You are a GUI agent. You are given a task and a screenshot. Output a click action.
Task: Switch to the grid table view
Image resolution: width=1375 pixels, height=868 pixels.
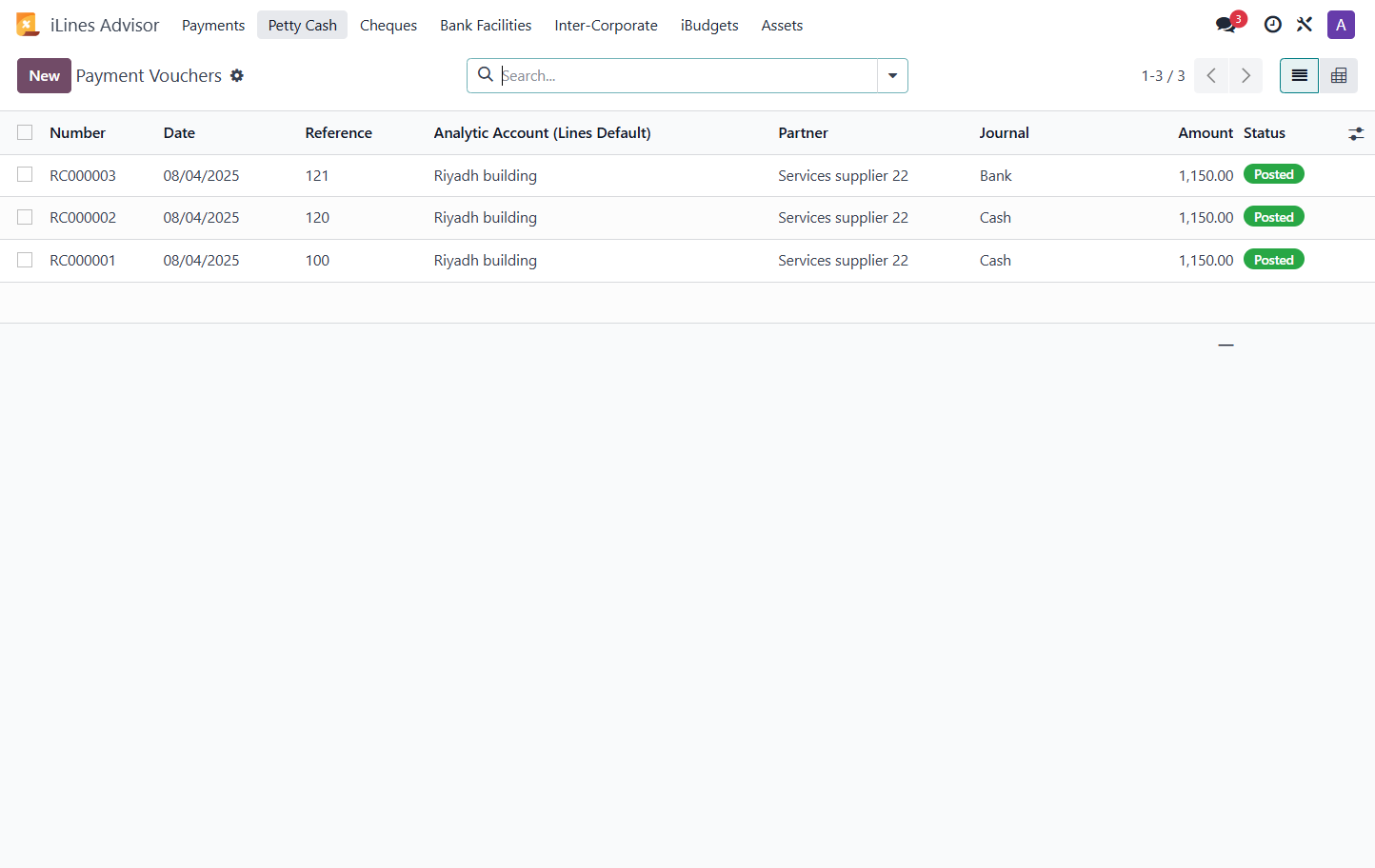[x=1338, y=75]
